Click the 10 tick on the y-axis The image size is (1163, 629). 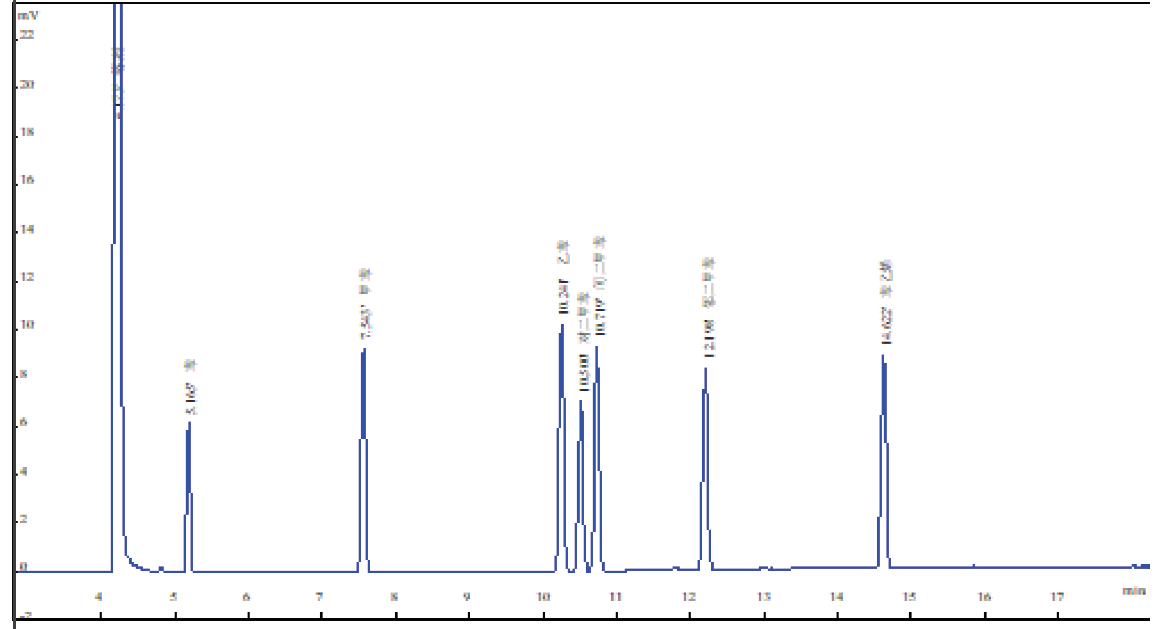point(26,325)
